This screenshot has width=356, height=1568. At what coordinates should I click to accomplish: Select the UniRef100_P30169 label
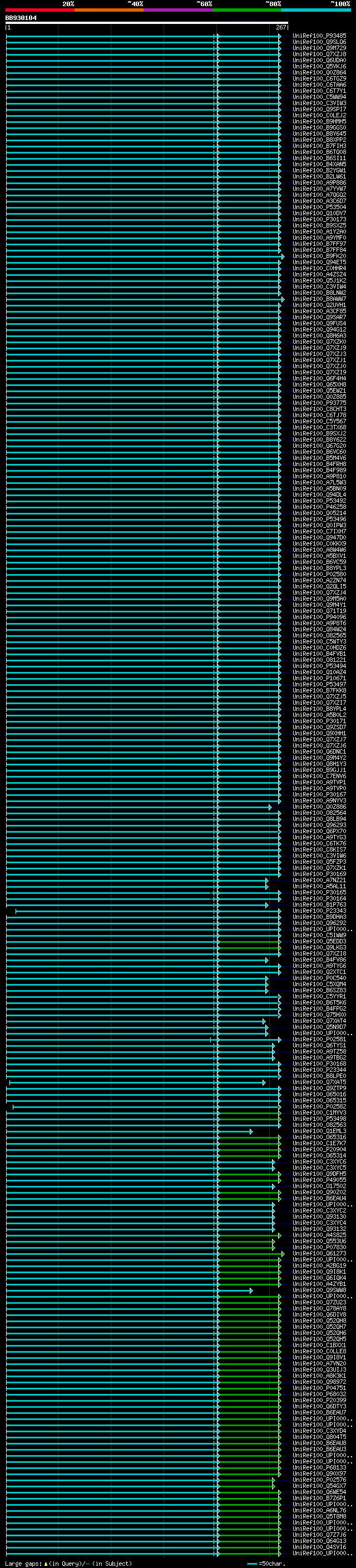319,874
